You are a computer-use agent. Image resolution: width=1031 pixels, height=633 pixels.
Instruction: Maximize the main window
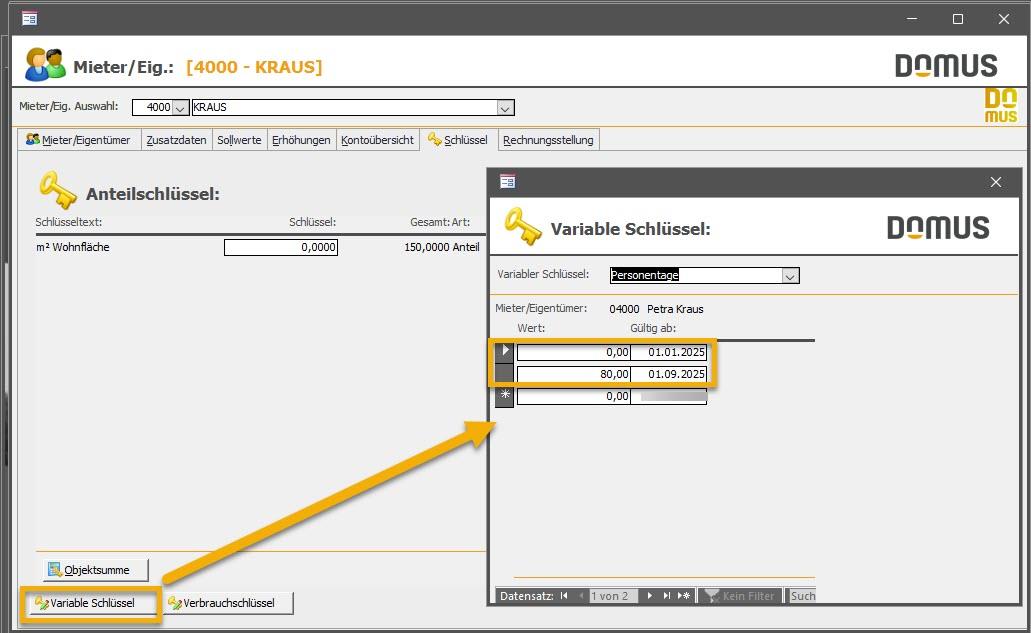(958, 19)
